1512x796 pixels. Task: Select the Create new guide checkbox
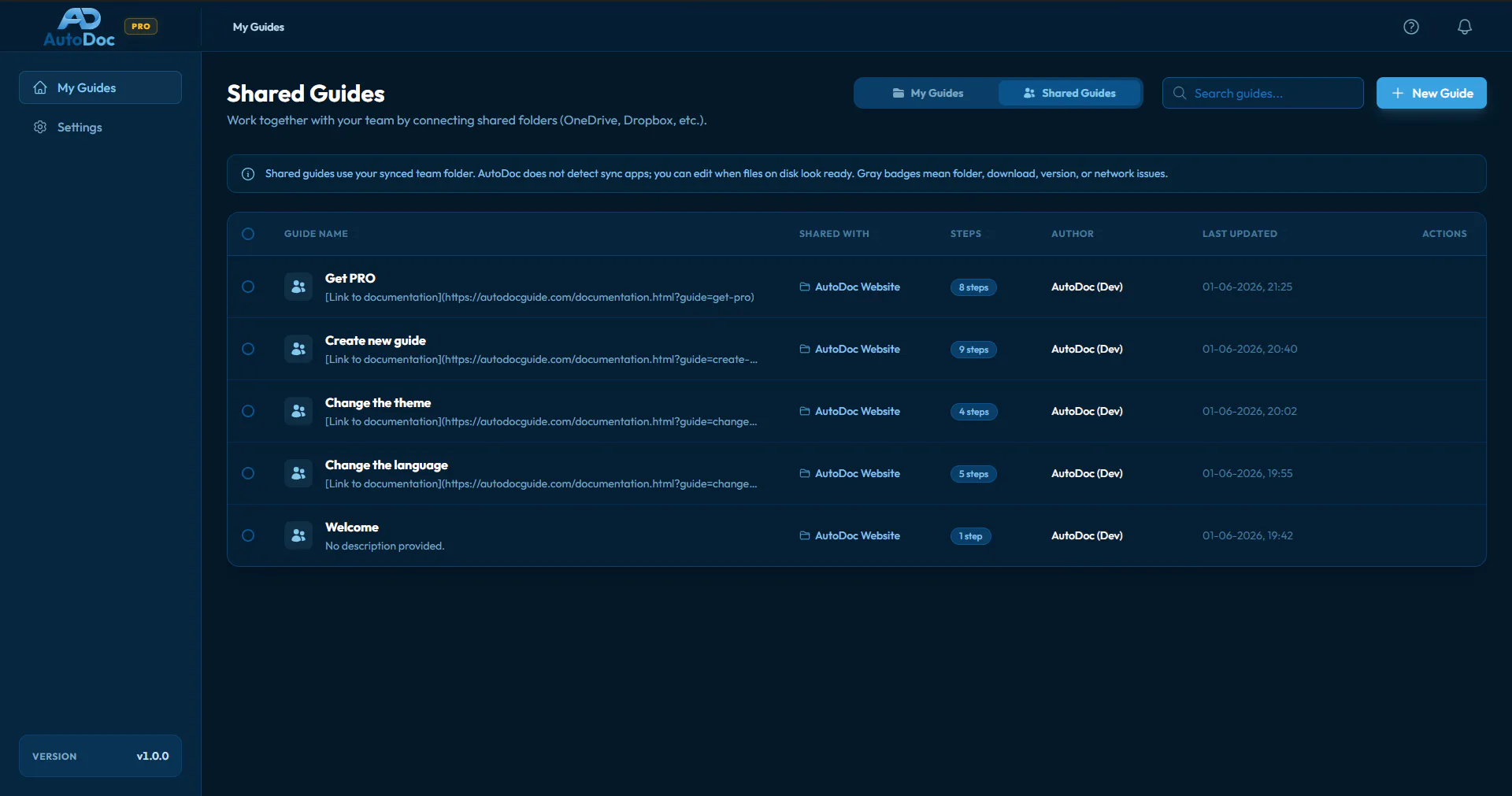[x=248, y=349]
